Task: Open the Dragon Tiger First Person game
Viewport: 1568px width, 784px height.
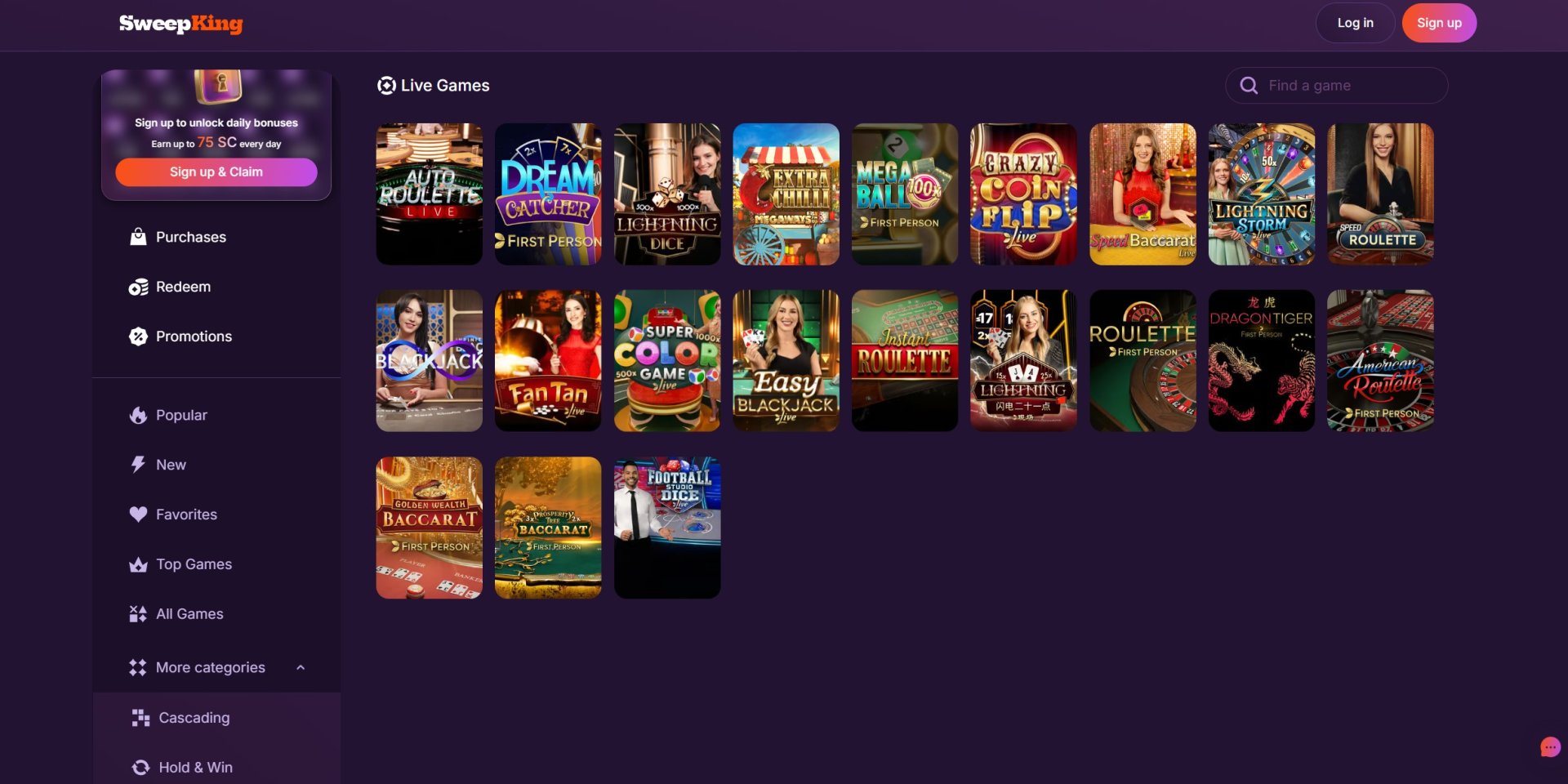Action: [1262, 361]
